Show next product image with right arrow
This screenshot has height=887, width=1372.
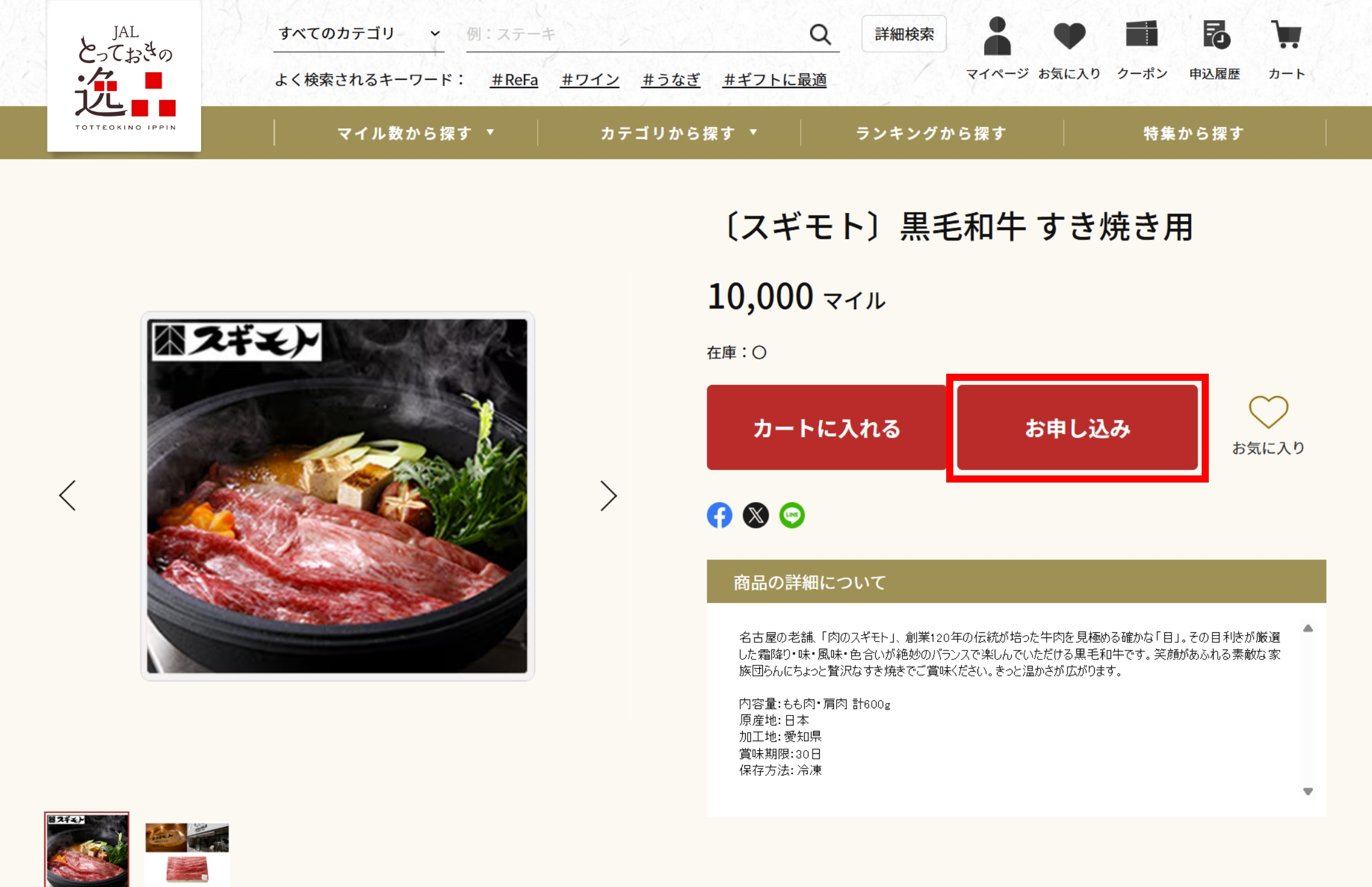[x=609, y=496]
